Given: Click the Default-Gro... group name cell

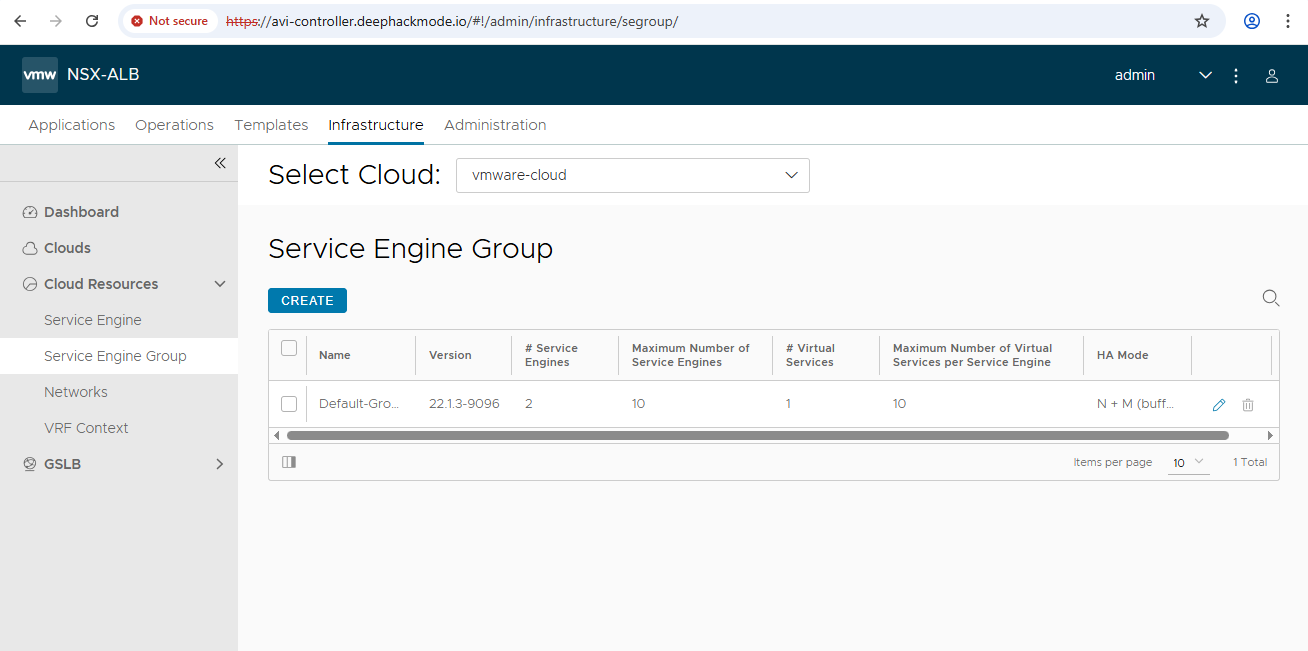Looking at the screenshot, I should 359,404.
